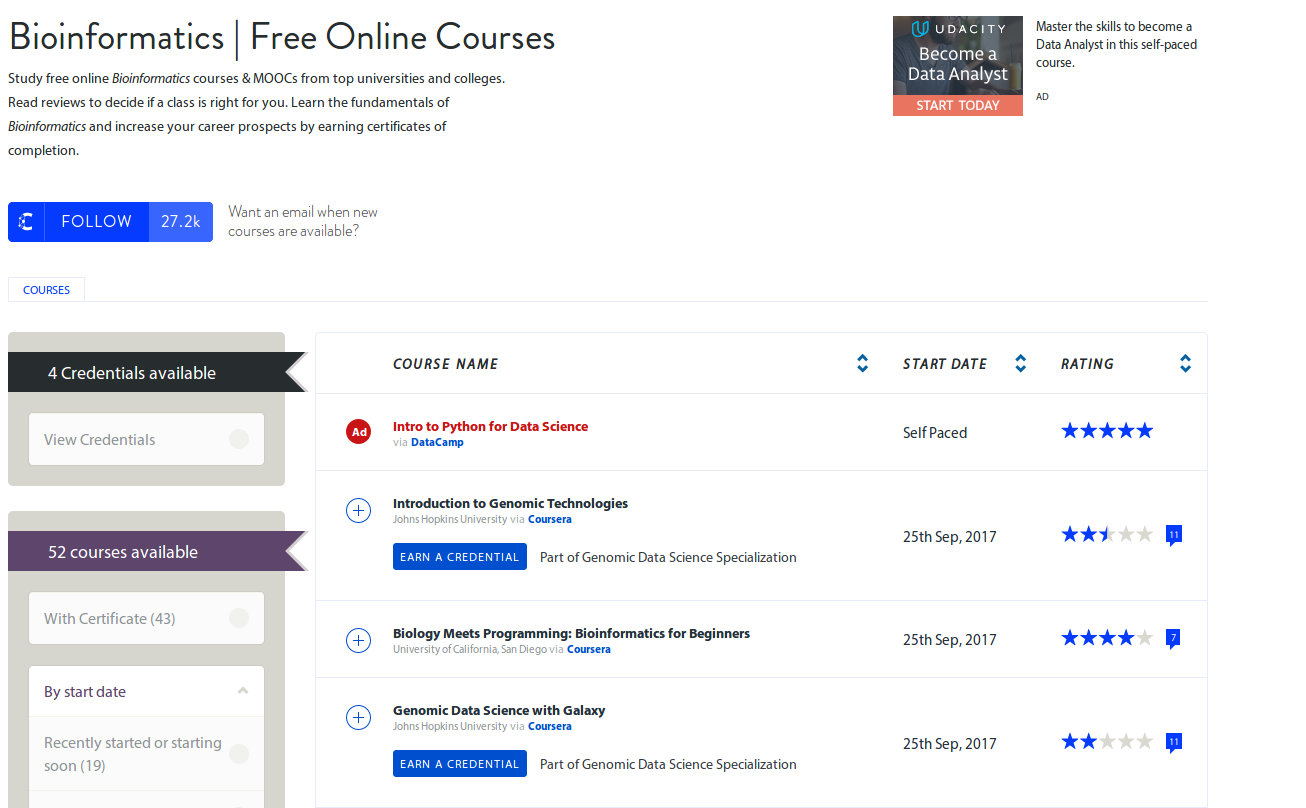Expand Introduction to Genomic Technologies plus icon
The width and height of the screenshot is (1306, 808).
(358, 511)
